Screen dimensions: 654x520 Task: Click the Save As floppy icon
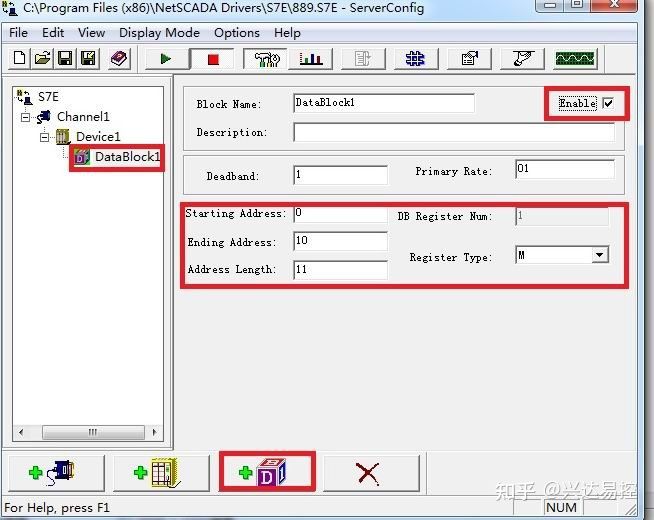[x=88, y=58]
